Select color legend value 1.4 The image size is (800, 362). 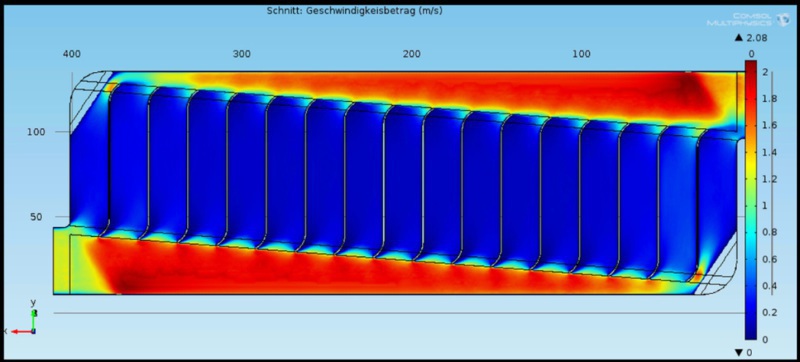770,152
